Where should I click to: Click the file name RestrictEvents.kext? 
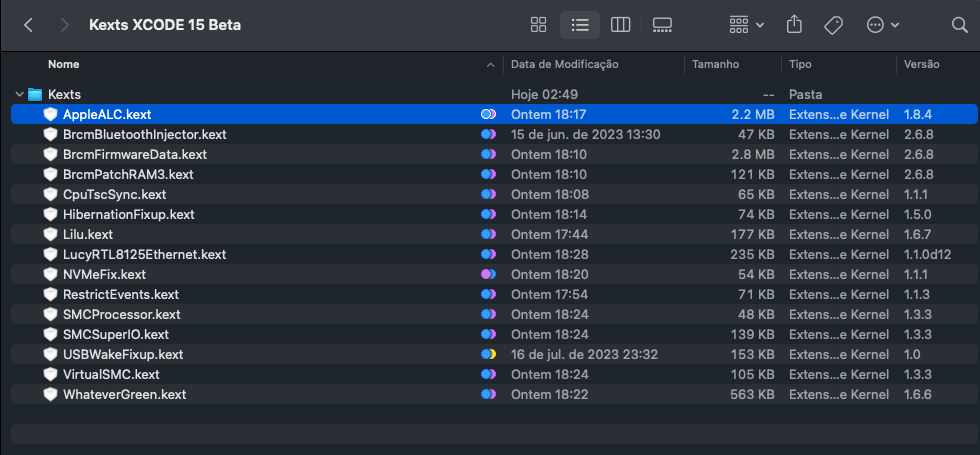tap(121, 294)
